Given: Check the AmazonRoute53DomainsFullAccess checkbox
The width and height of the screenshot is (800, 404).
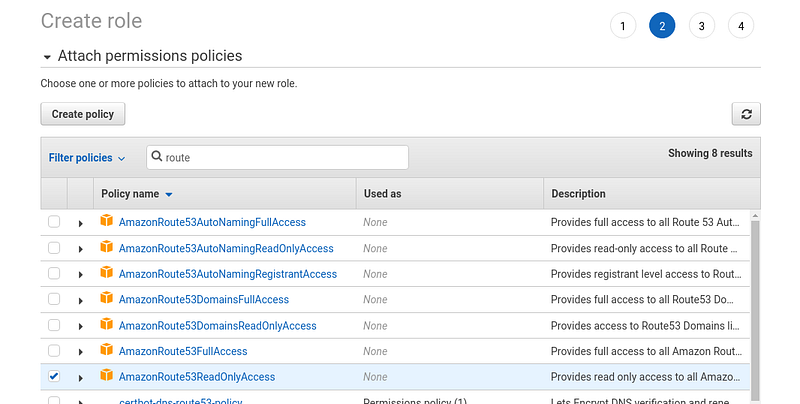Looking at the screenshot, I should pos(54,299).
